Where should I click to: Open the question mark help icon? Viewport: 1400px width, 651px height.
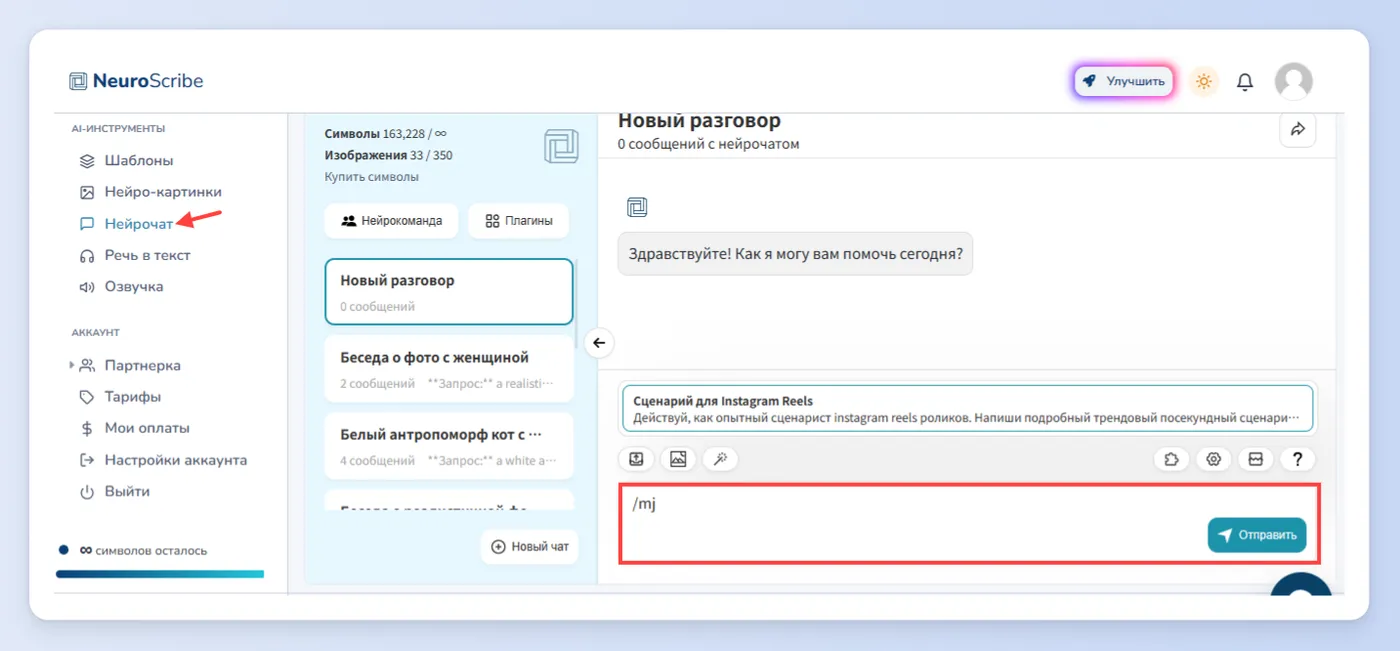point(1298,459)
